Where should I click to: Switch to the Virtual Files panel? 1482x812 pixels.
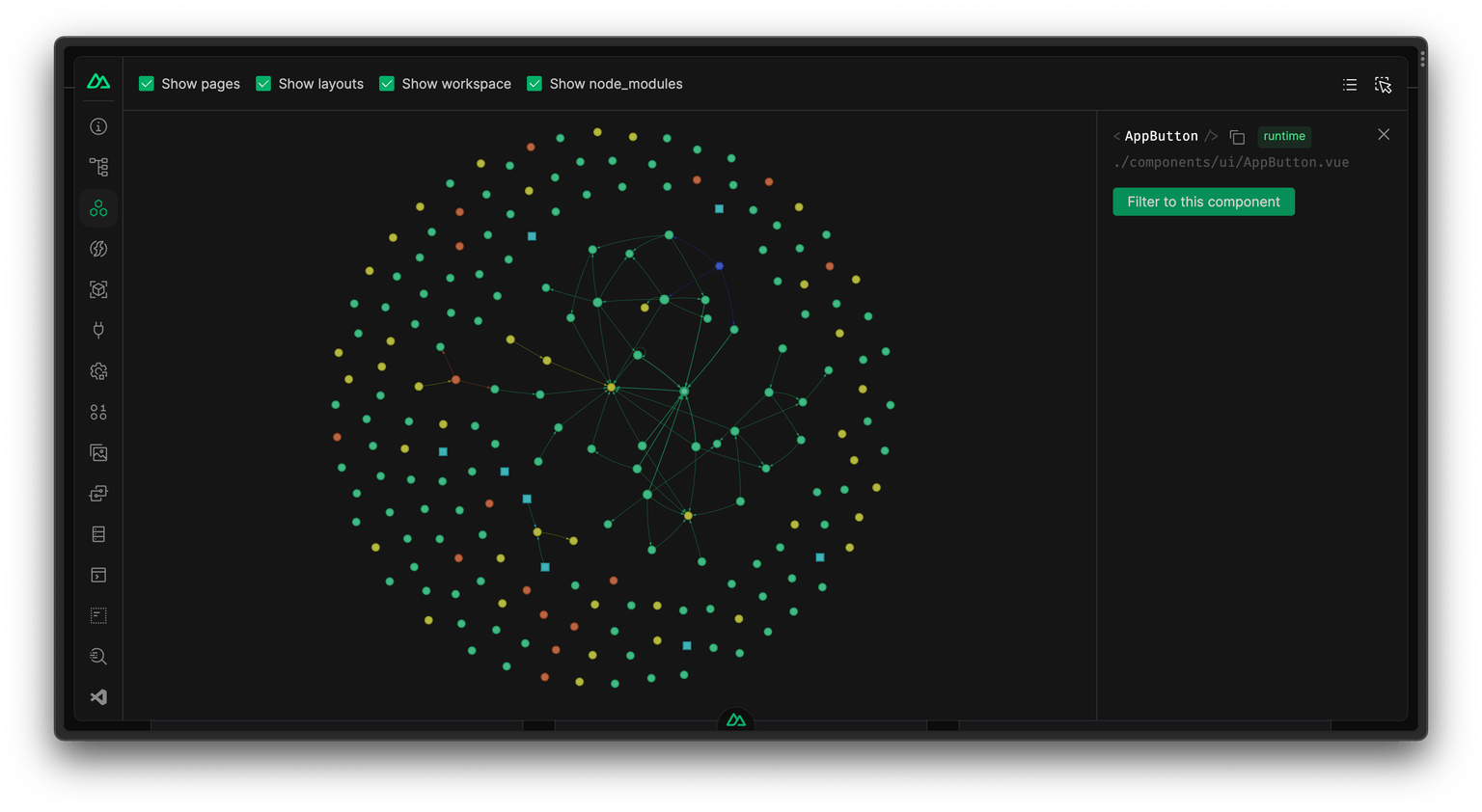pos(97,614)
